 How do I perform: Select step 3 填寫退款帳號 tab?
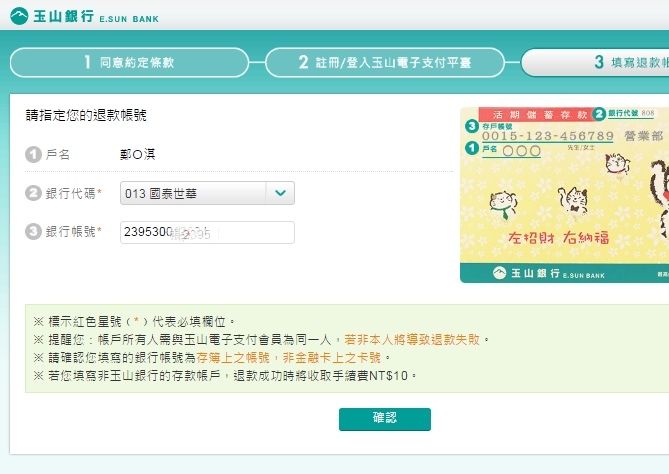[595, 62]
